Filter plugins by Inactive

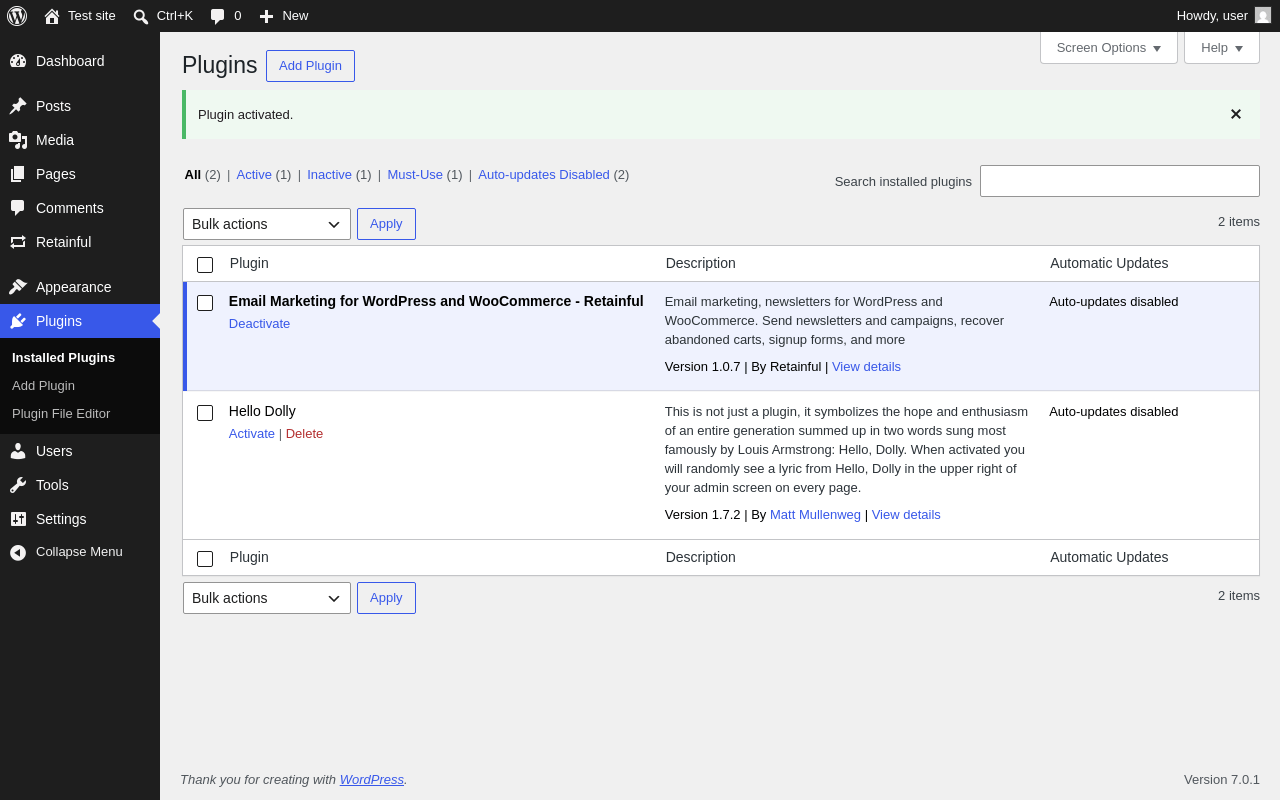point(329,175)
